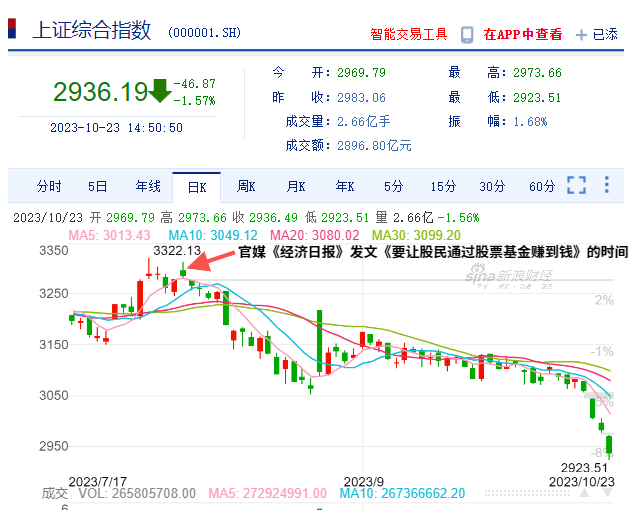Click the green down arrow indicator
The width and height of the screenshot is (643, 510).
point(160,91)
